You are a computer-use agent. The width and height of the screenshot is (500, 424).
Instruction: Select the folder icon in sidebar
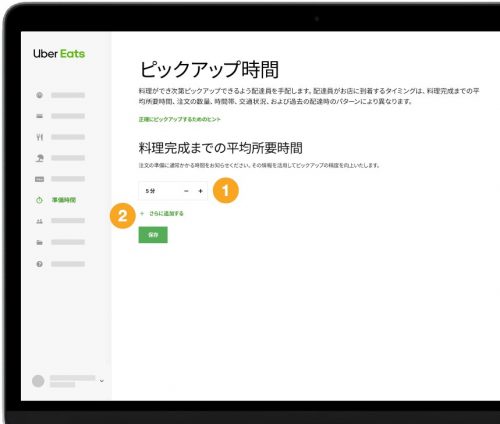pos(39,242)
